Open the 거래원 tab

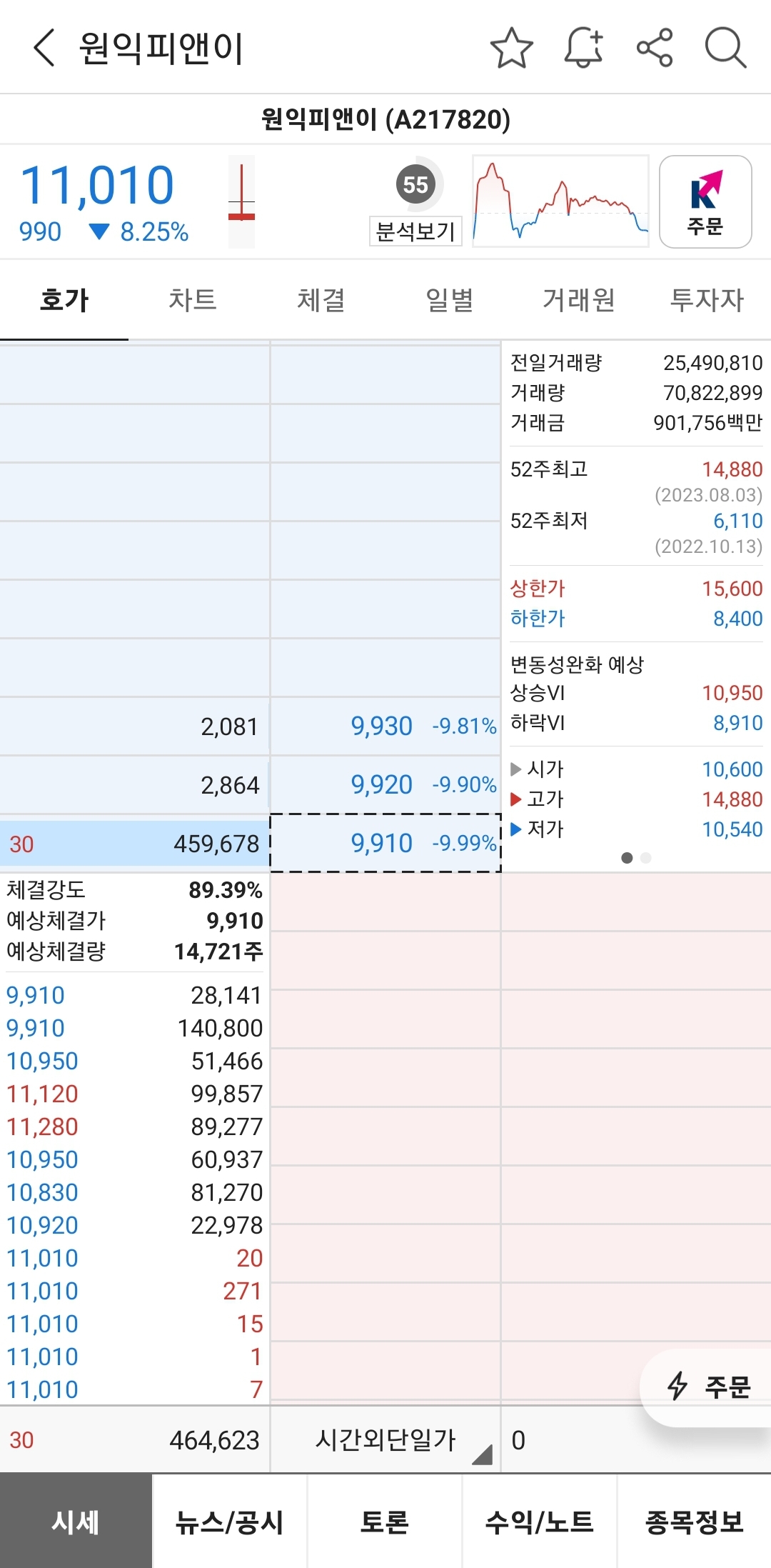(x=578, y=300)
